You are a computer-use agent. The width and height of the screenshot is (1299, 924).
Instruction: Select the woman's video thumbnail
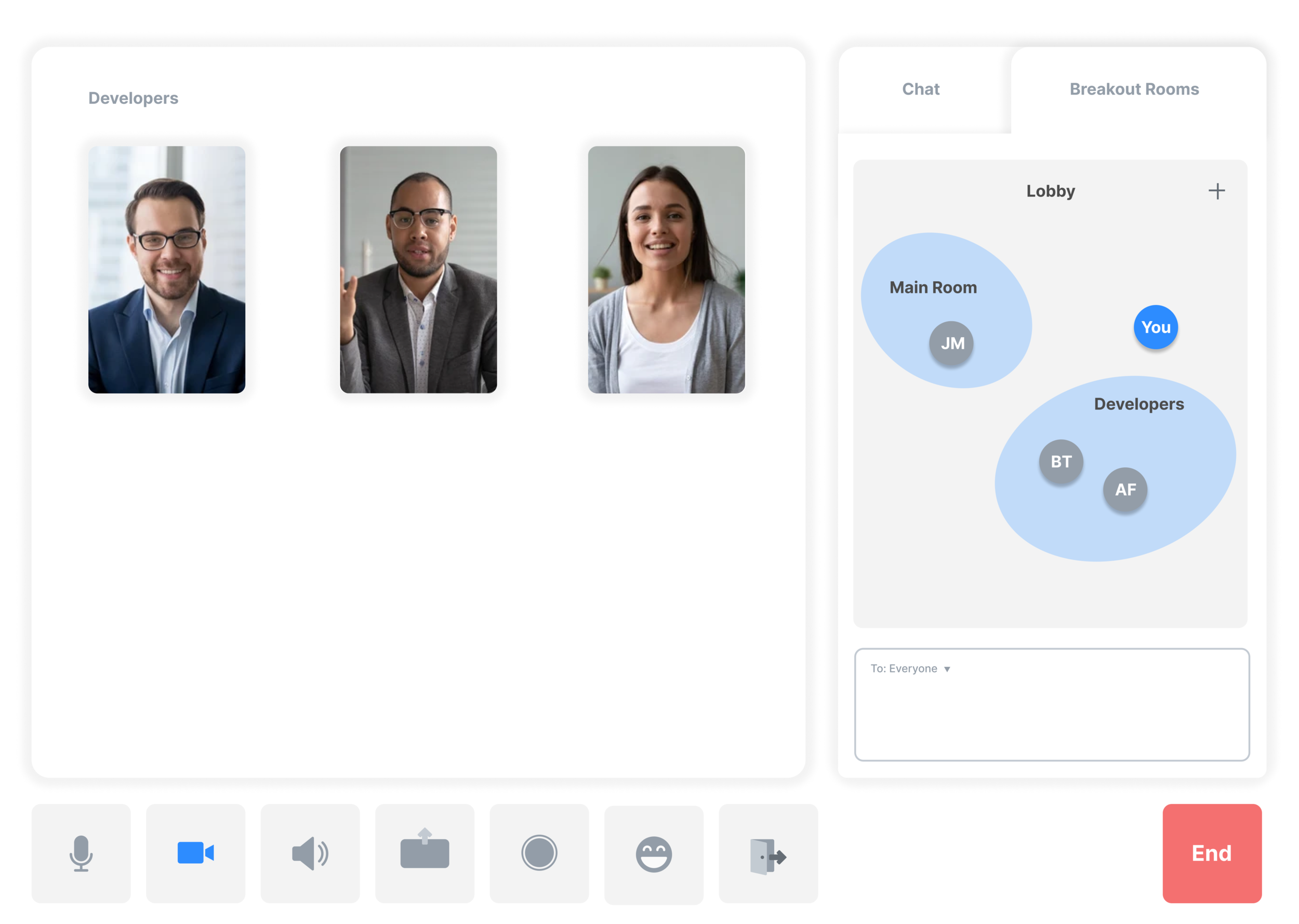(x=666, y=270)
